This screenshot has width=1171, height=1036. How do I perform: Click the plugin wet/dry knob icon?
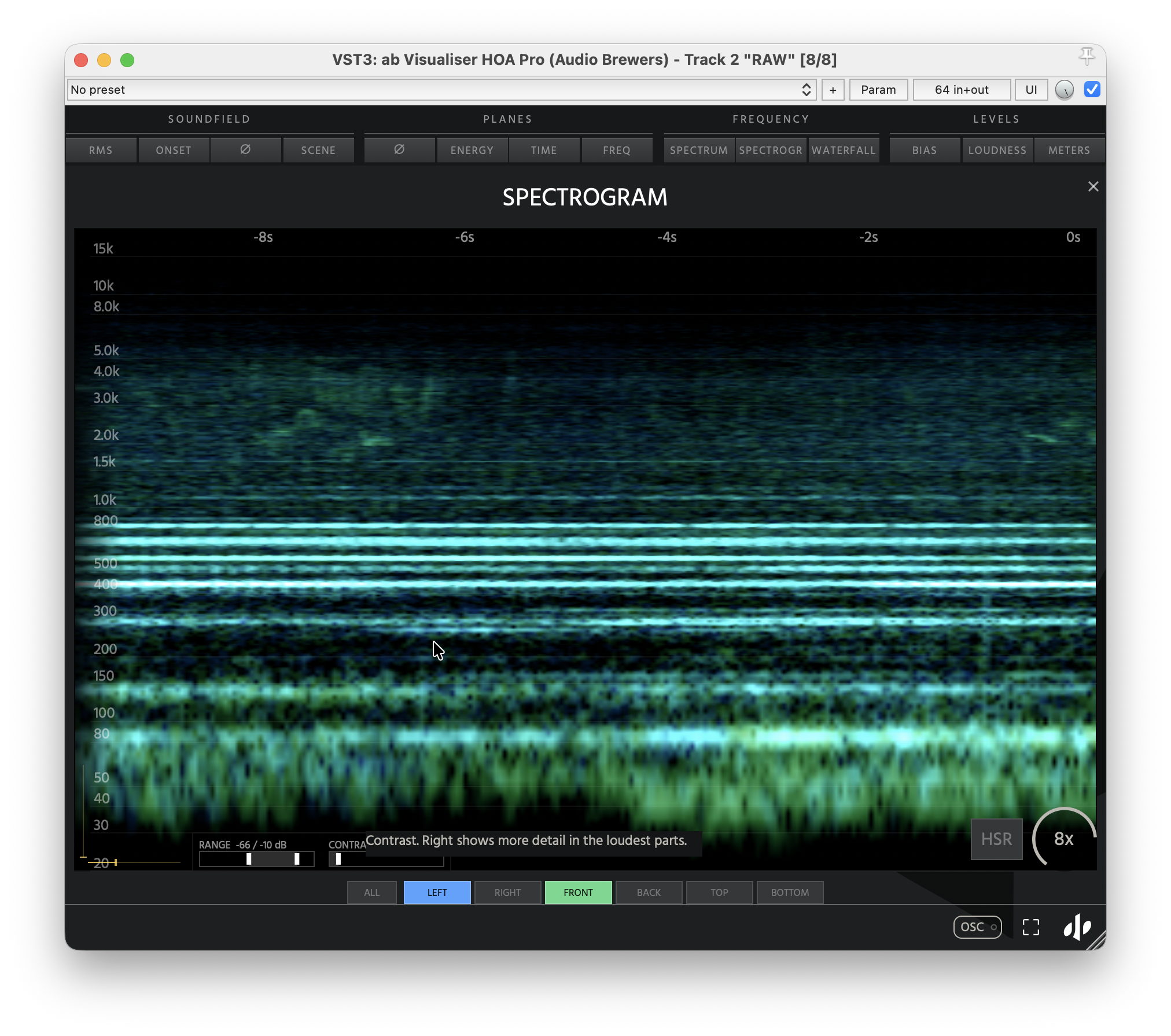[1064, 90]
